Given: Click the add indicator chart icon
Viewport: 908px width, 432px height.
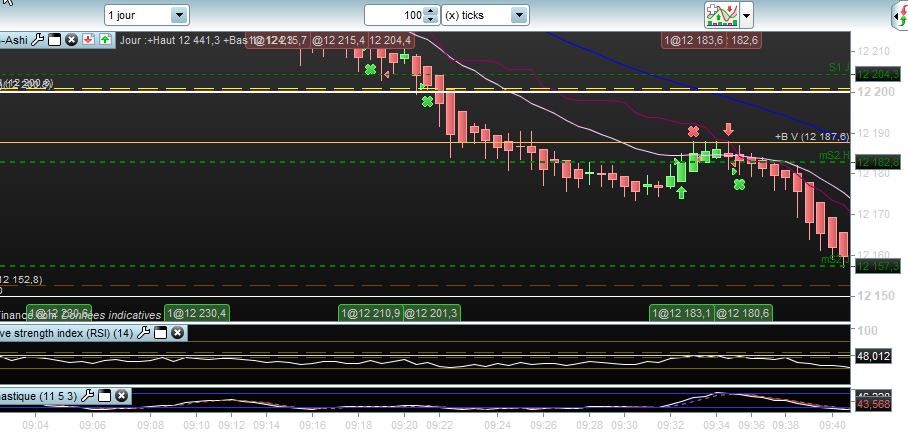Looking at the screenshot, I should pyautogui.click(x=721, y=15).
